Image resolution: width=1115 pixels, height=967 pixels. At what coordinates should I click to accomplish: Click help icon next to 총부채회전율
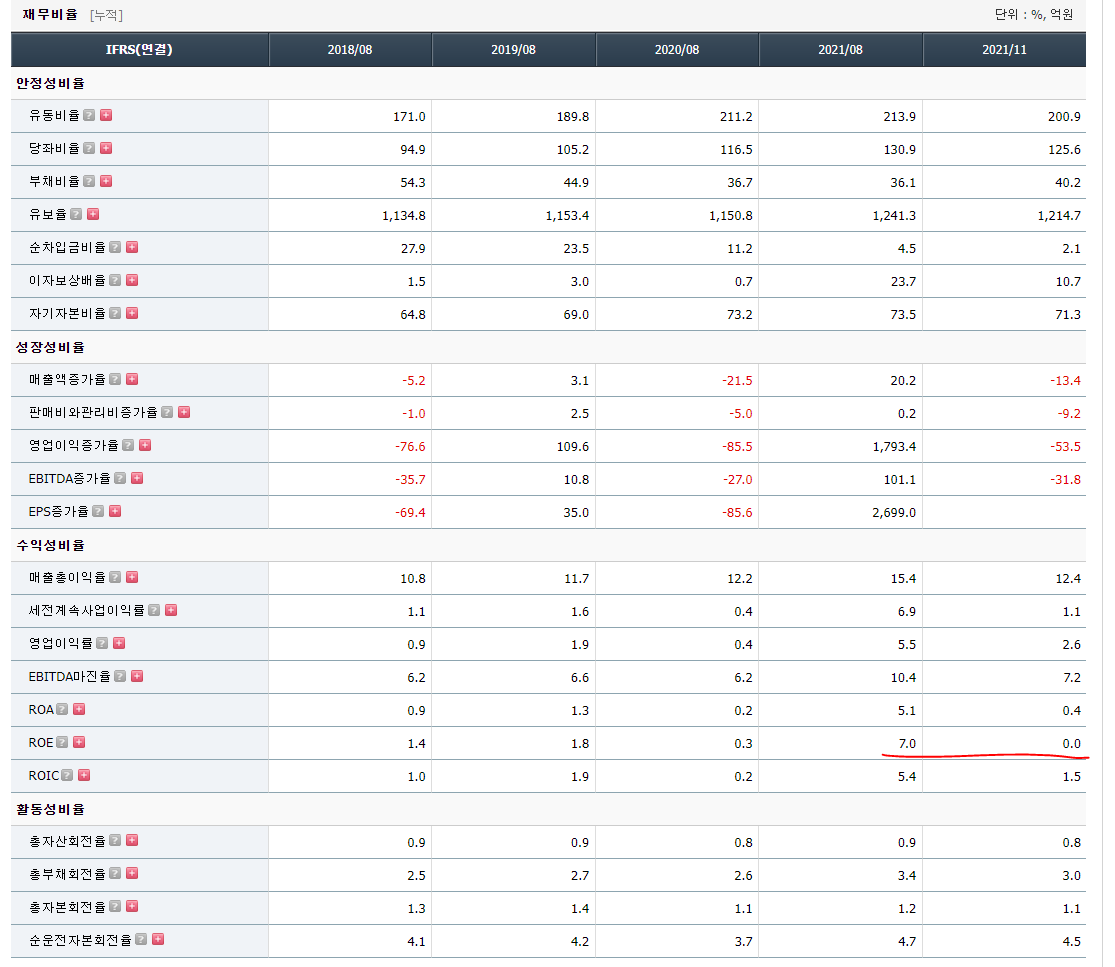[115, 874]
